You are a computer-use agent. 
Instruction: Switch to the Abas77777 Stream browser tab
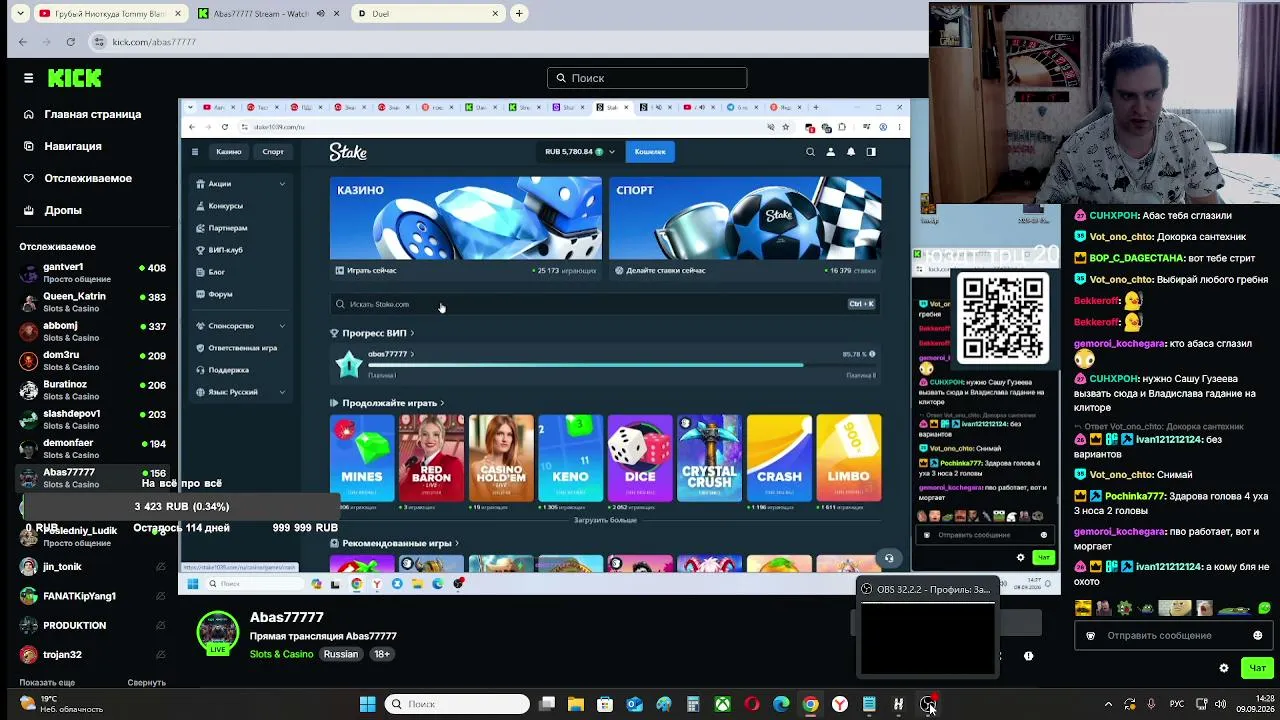click(x=269, y=14)
